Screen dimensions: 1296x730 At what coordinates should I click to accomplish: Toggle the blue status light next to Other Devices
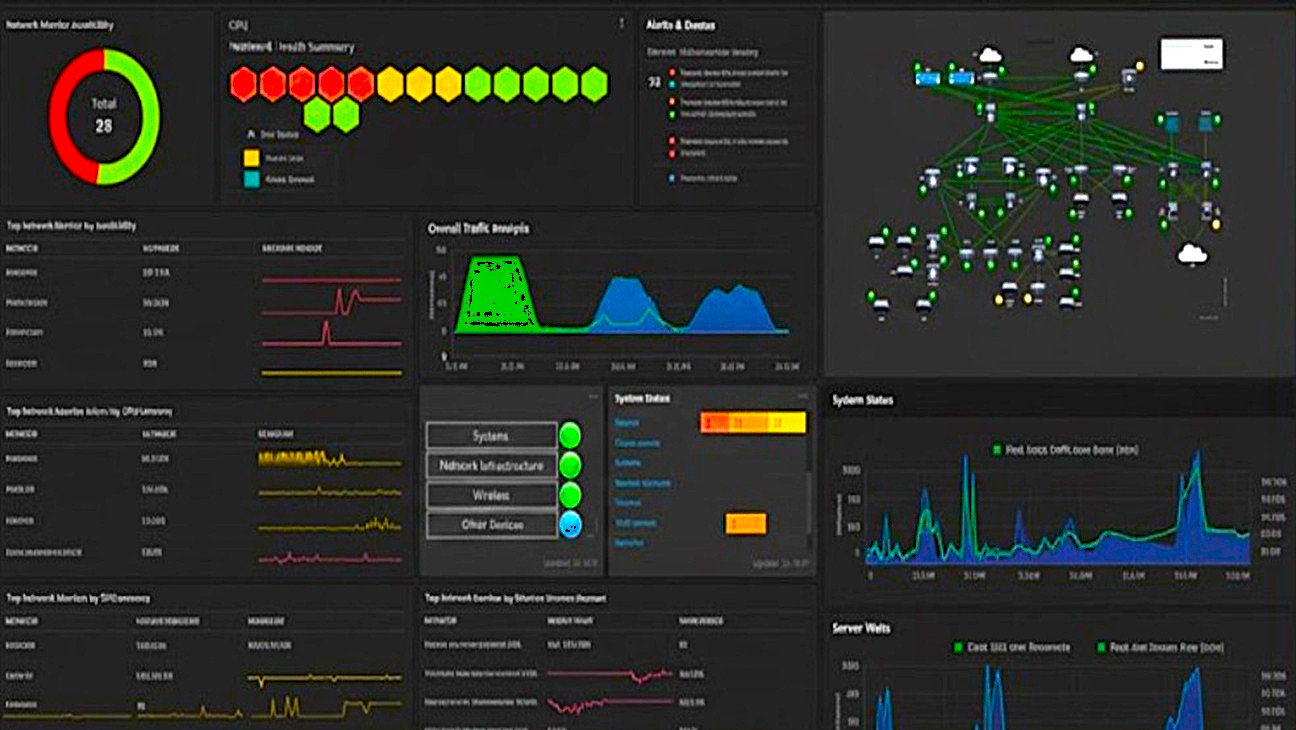point(569,522)
